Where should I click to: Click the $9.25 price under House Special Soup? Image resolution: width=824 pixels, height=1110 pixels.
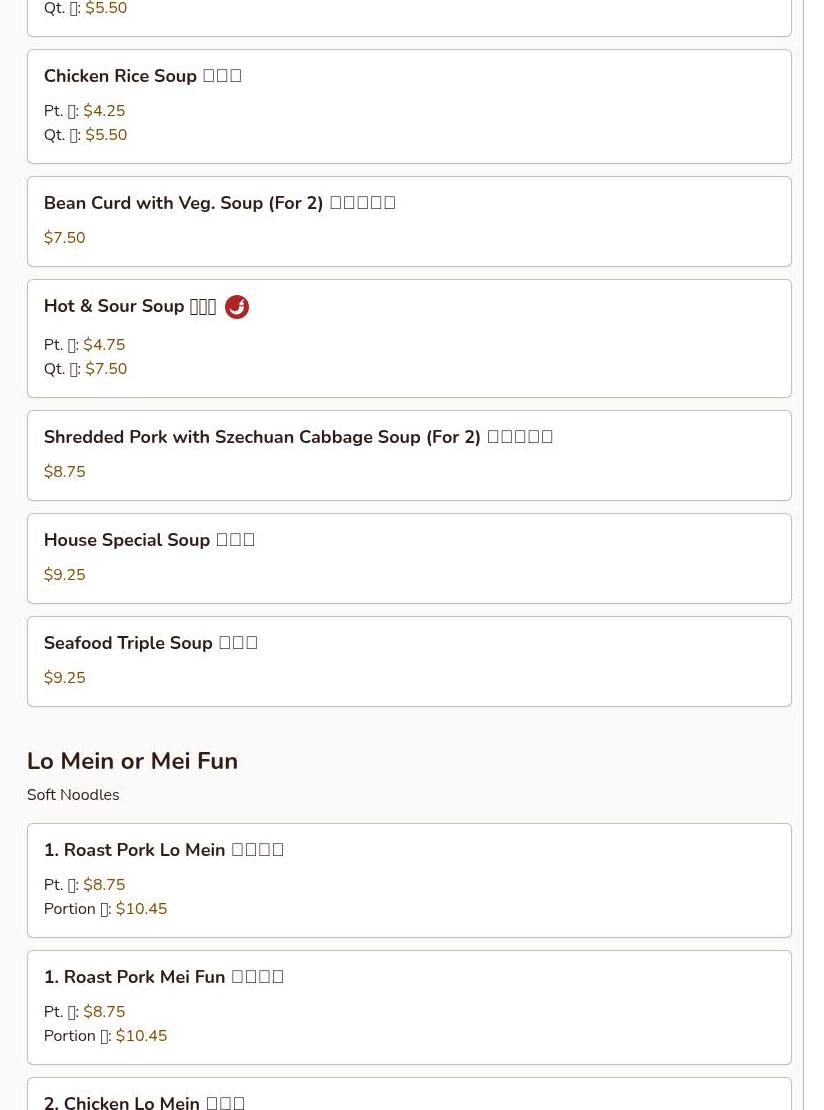pyautogui.click(x=64, y=575)
